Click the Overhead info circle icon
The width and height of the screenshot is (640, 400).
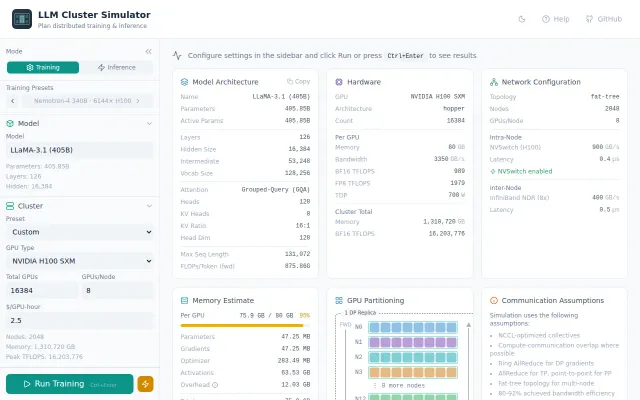[x=215, y=385]
